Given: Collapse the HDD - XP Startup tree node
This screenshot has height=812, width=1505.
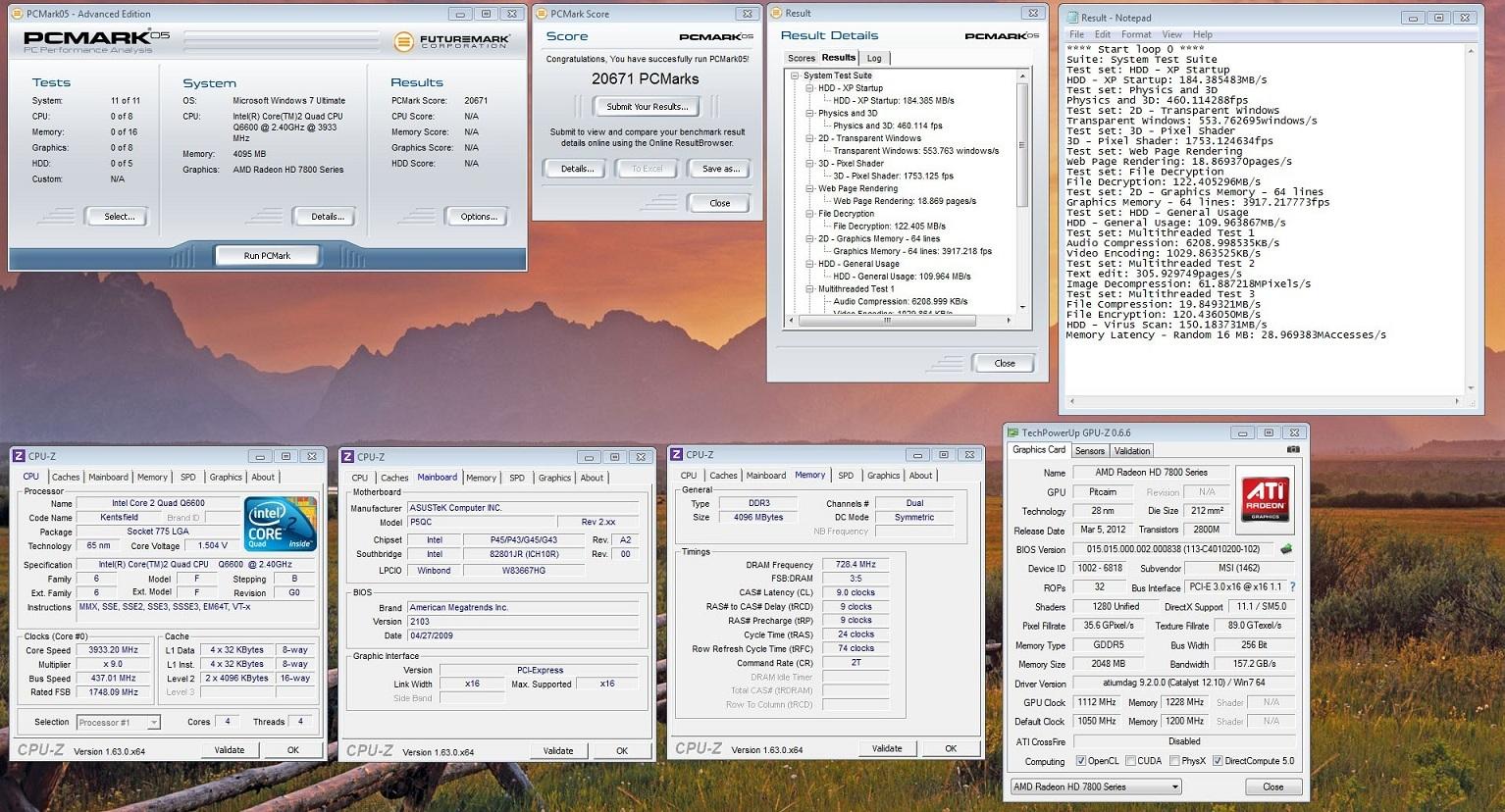Looking at the screenshot, I should [808, 88].
